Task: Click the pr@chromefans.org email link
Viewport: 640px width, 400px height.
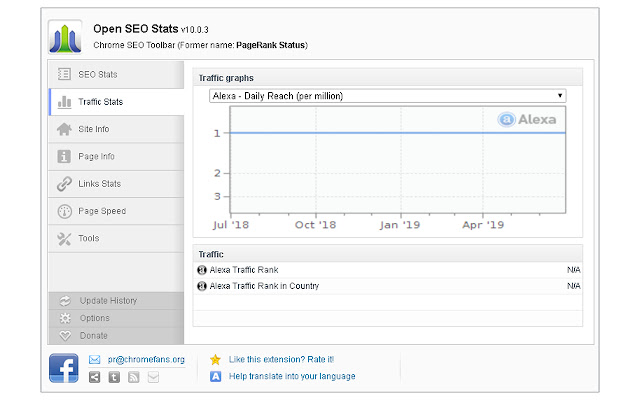Action: 146,358
